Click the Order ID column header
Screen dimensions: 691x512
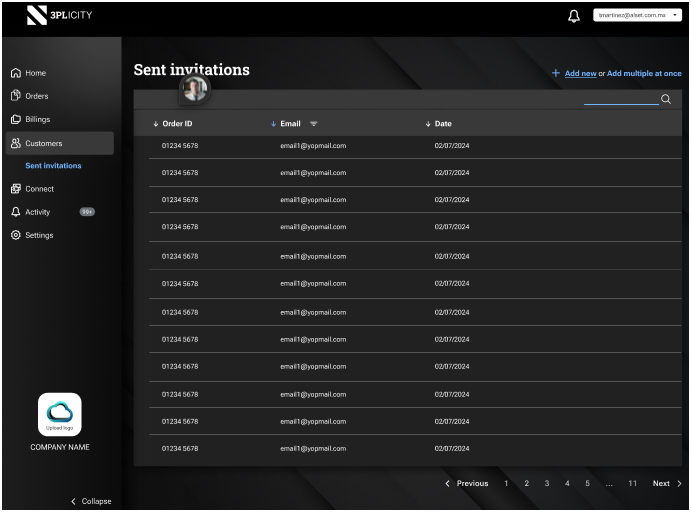[x=177, y=124]
